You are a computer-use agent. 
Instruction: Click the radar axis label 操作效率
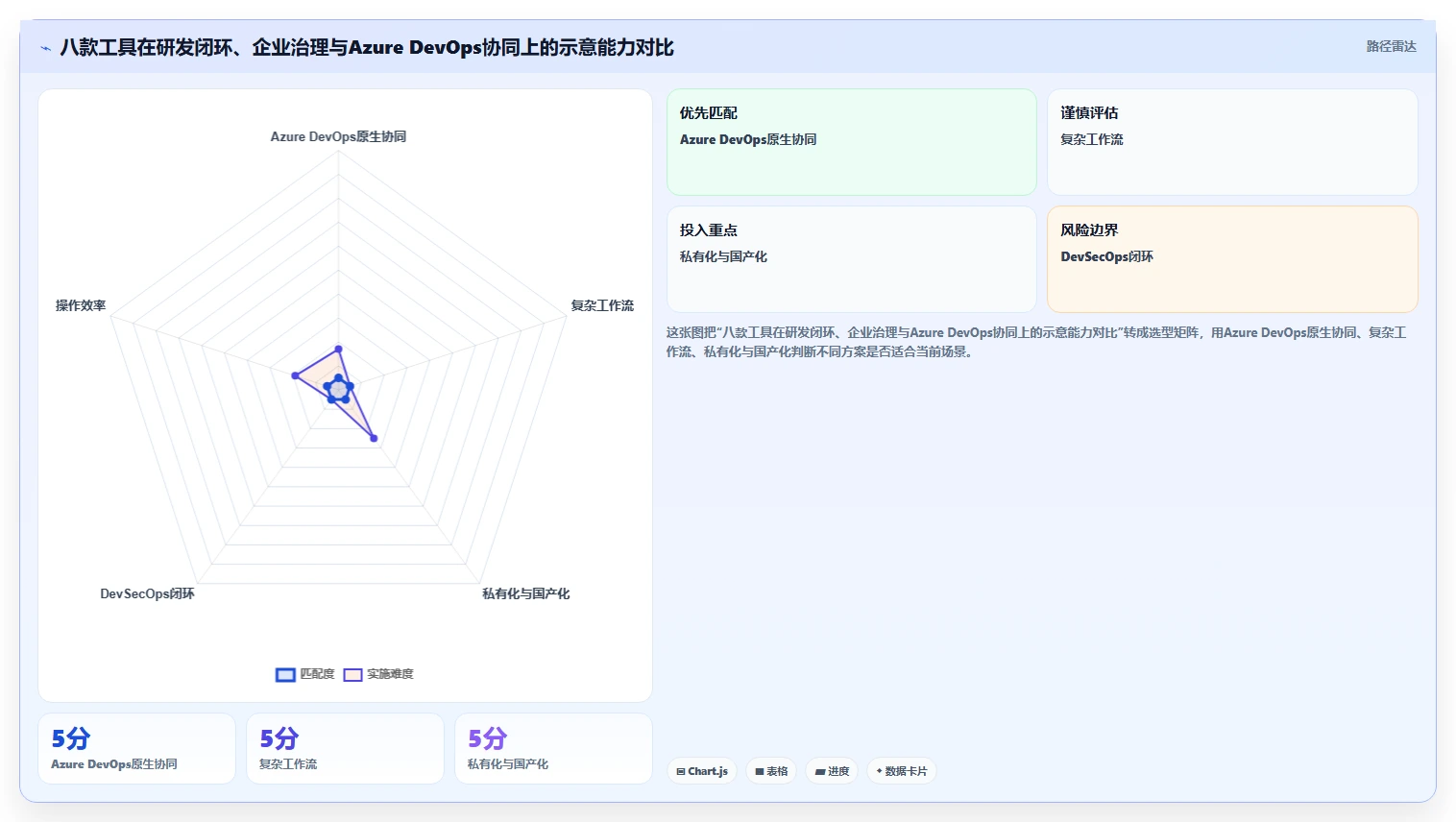tap(81, 305)
